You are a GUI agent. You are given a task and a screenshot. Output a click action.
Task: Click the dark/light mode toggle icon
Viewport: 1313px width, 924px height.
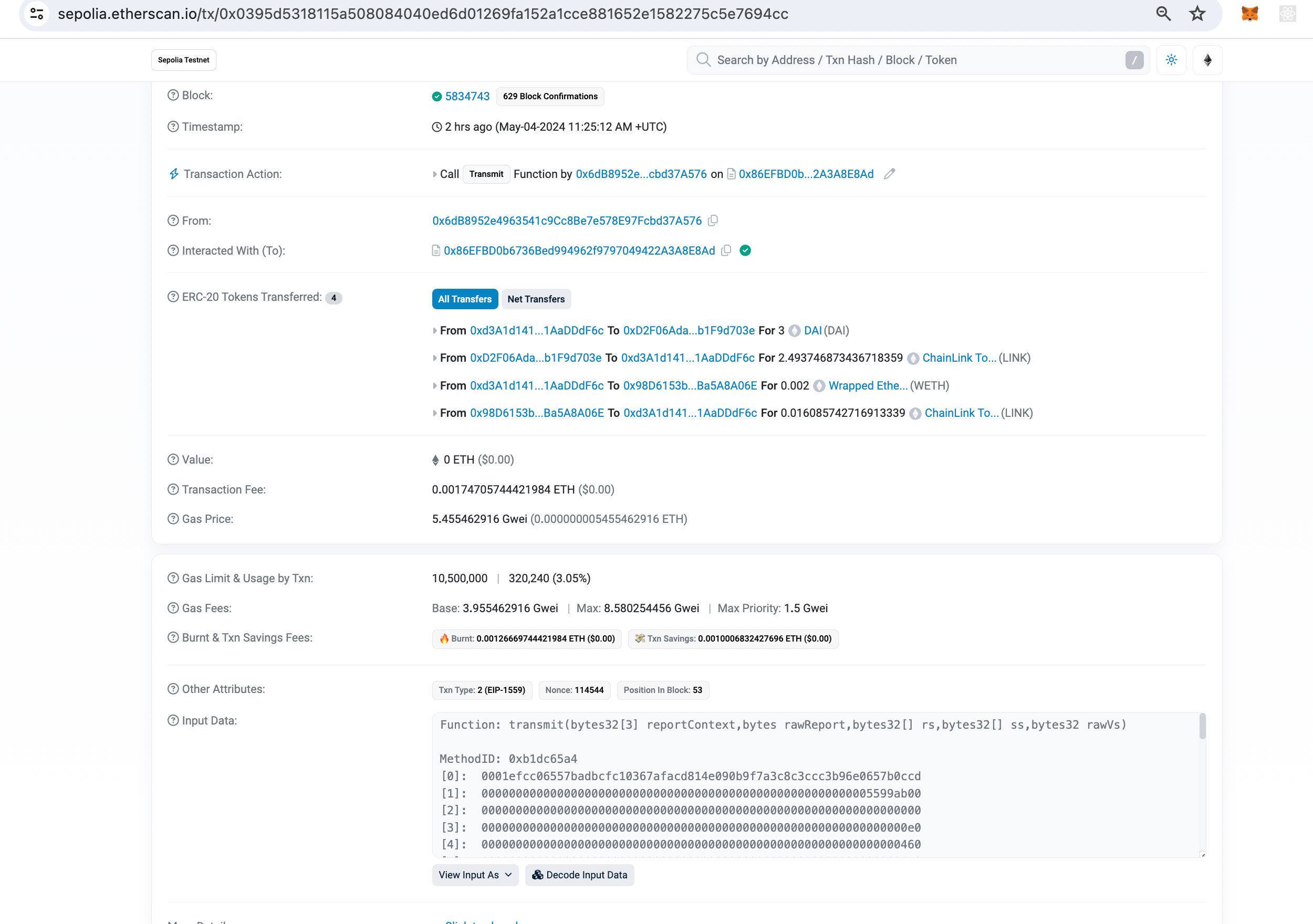pyautogui.click(x=1171, y=60)
